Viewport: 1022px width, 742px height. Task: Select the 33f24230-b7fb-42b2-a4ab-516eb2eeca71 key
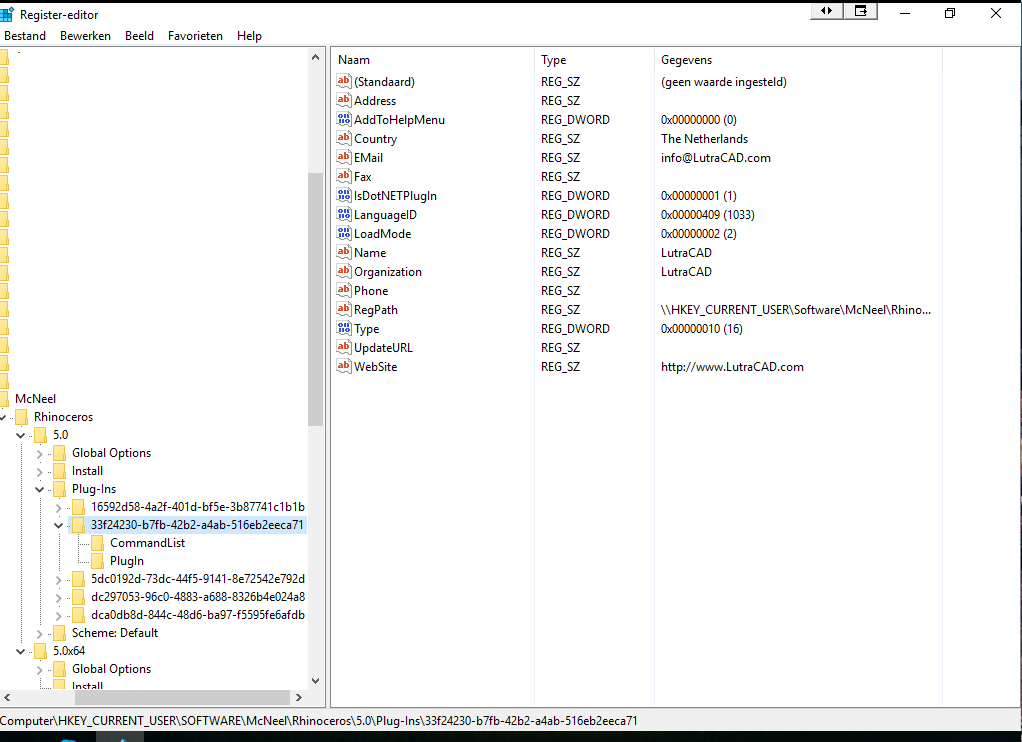[x=197, y=525]
